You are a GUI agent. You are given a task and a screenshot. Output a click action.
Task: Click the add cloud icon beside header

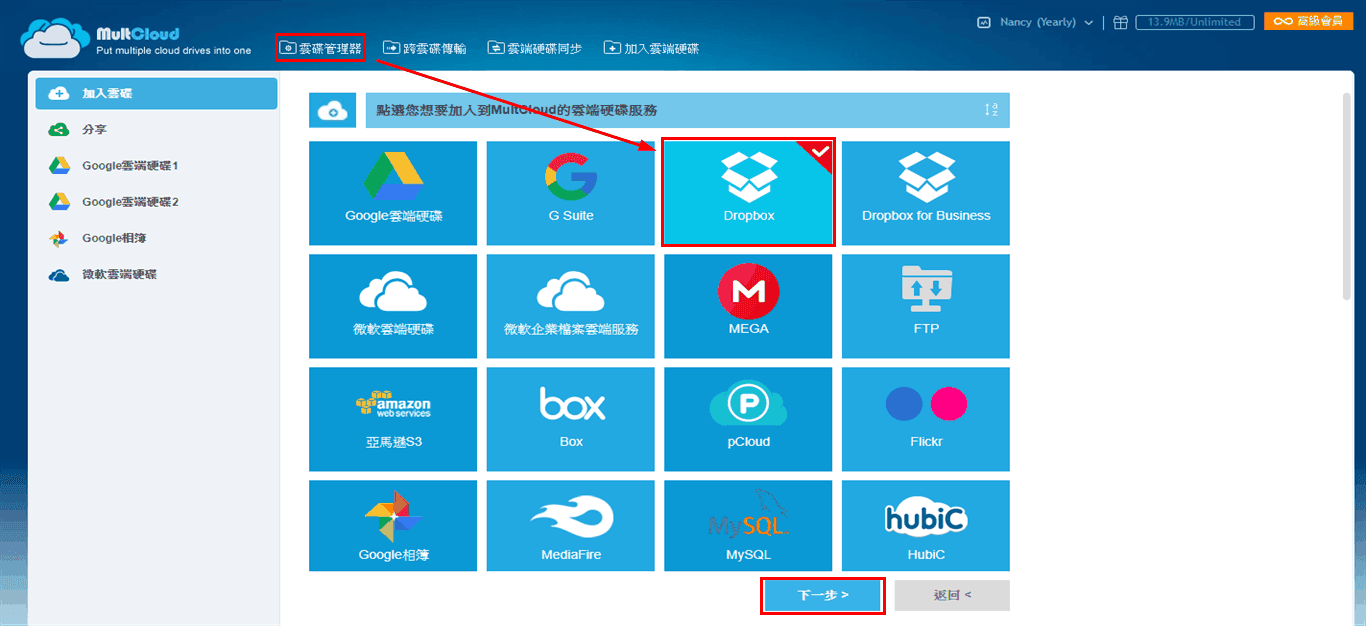332,111
